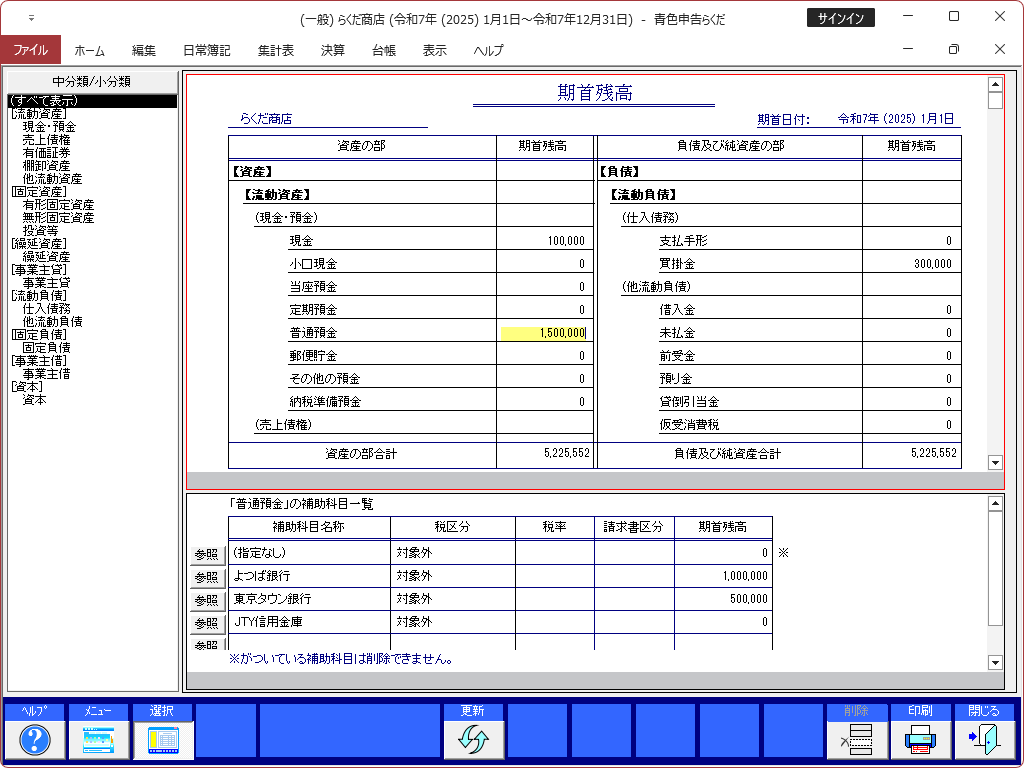1024x768 pixels.
Task: Click the 買掛金 balance cell showing 300,000
Action: tap(911, 264)
